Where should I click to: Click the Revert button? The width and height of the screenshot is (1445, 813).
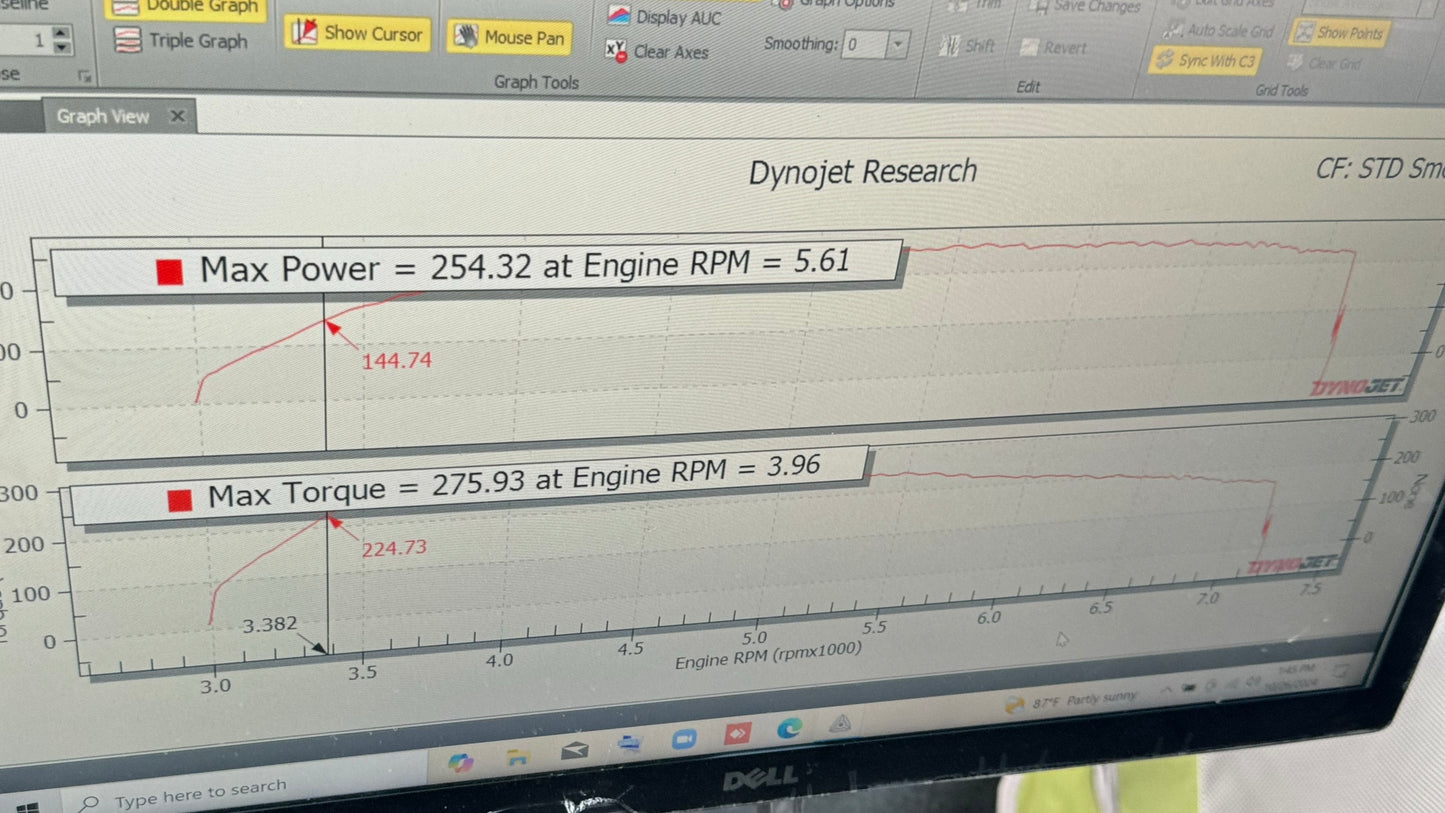click(1055, 47)
